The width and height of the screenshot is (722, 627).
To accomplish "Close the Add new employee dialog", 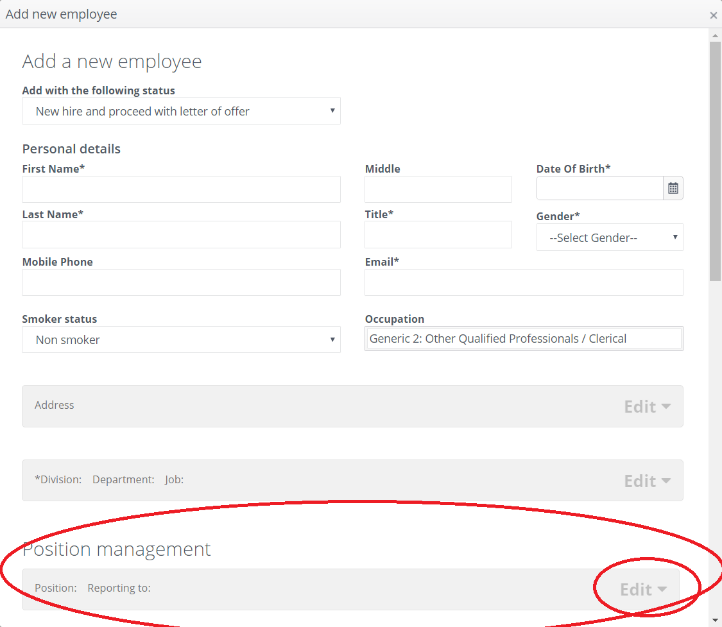I will [x=713, y=15].
